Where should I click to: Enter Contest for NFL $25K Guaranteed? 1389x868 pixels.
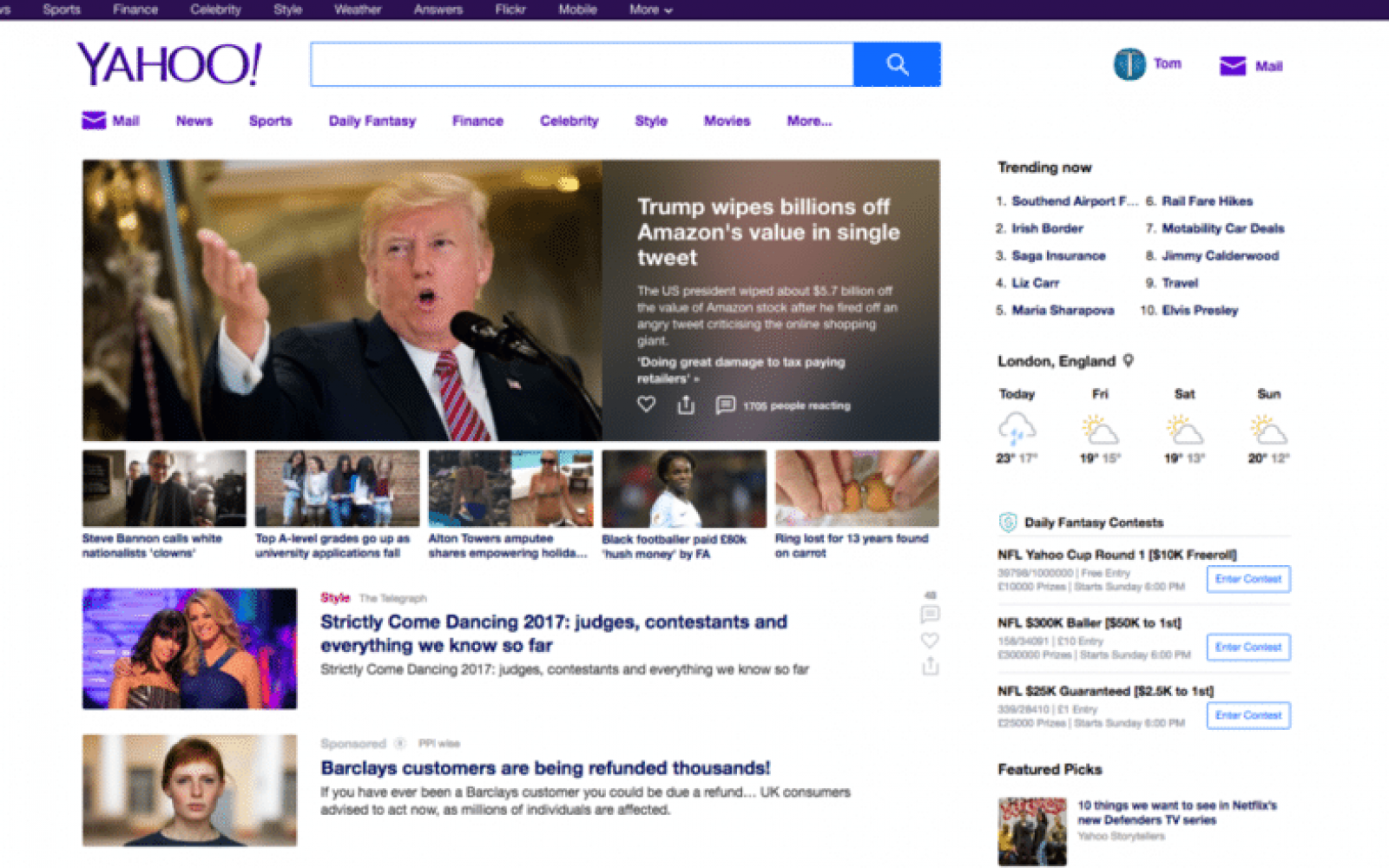[1248, 715]
